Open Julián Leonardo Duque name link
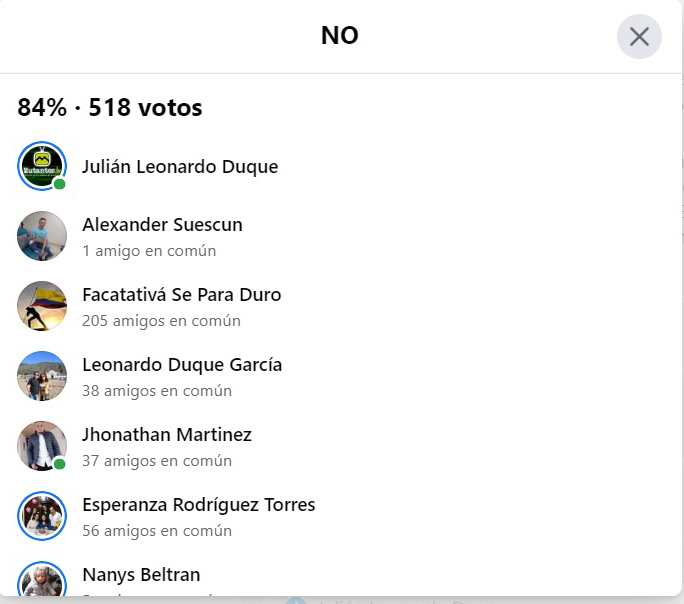 (180, 167)
